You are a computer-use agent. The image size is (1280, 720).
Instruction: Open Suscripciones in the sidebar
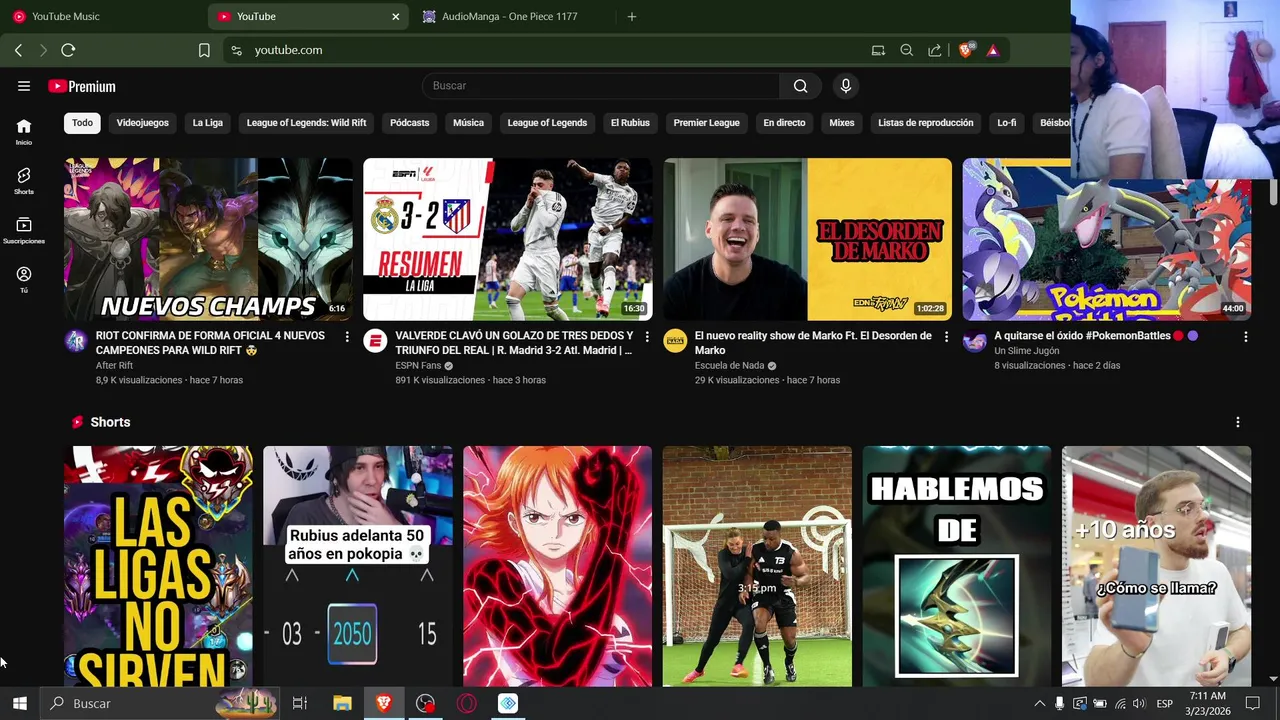click(24, 230)
